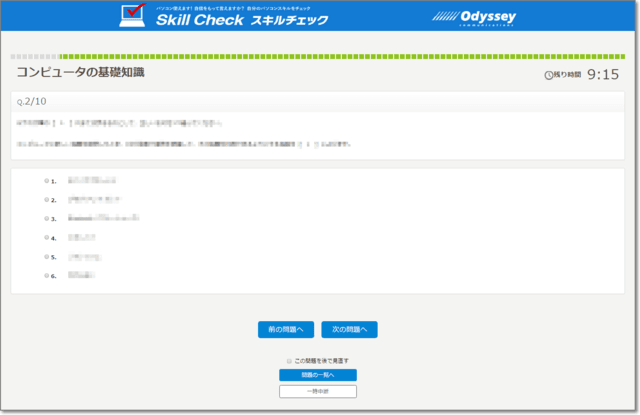
Task: Select answer option 6 radio button
Action: [46, 274]
